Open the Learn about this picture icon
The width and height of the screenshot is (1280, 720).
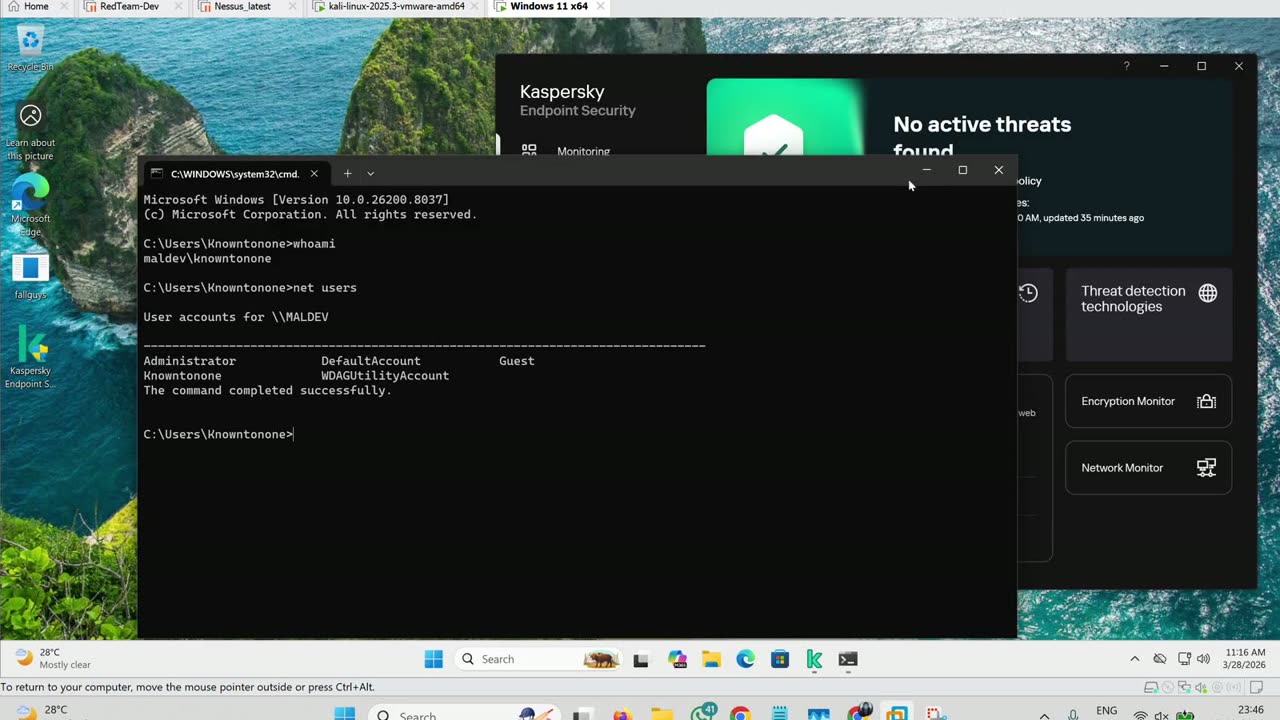(x=30, y=132)
